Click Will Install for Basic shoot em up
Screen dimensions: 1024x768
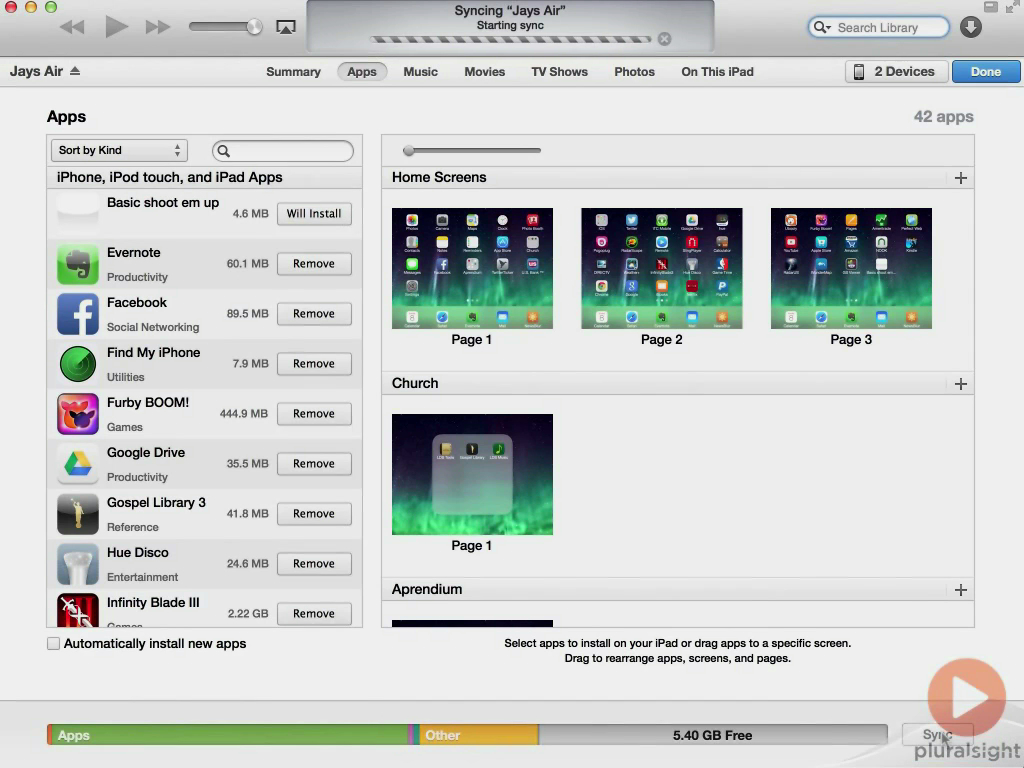pos(314,214)
